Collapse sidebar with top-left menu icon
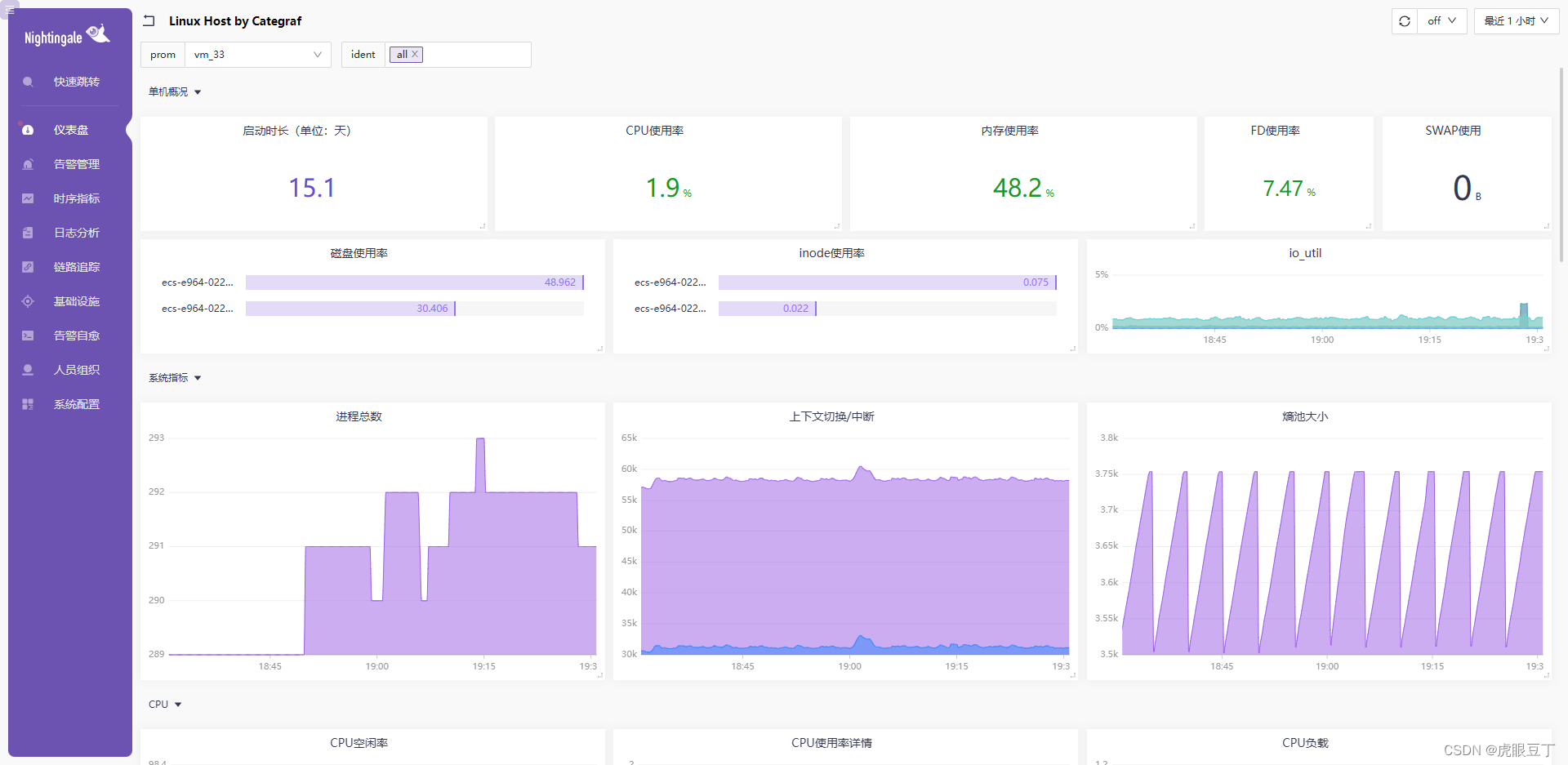This screenshot has width=1568, height=765. (x=9, y=10)
